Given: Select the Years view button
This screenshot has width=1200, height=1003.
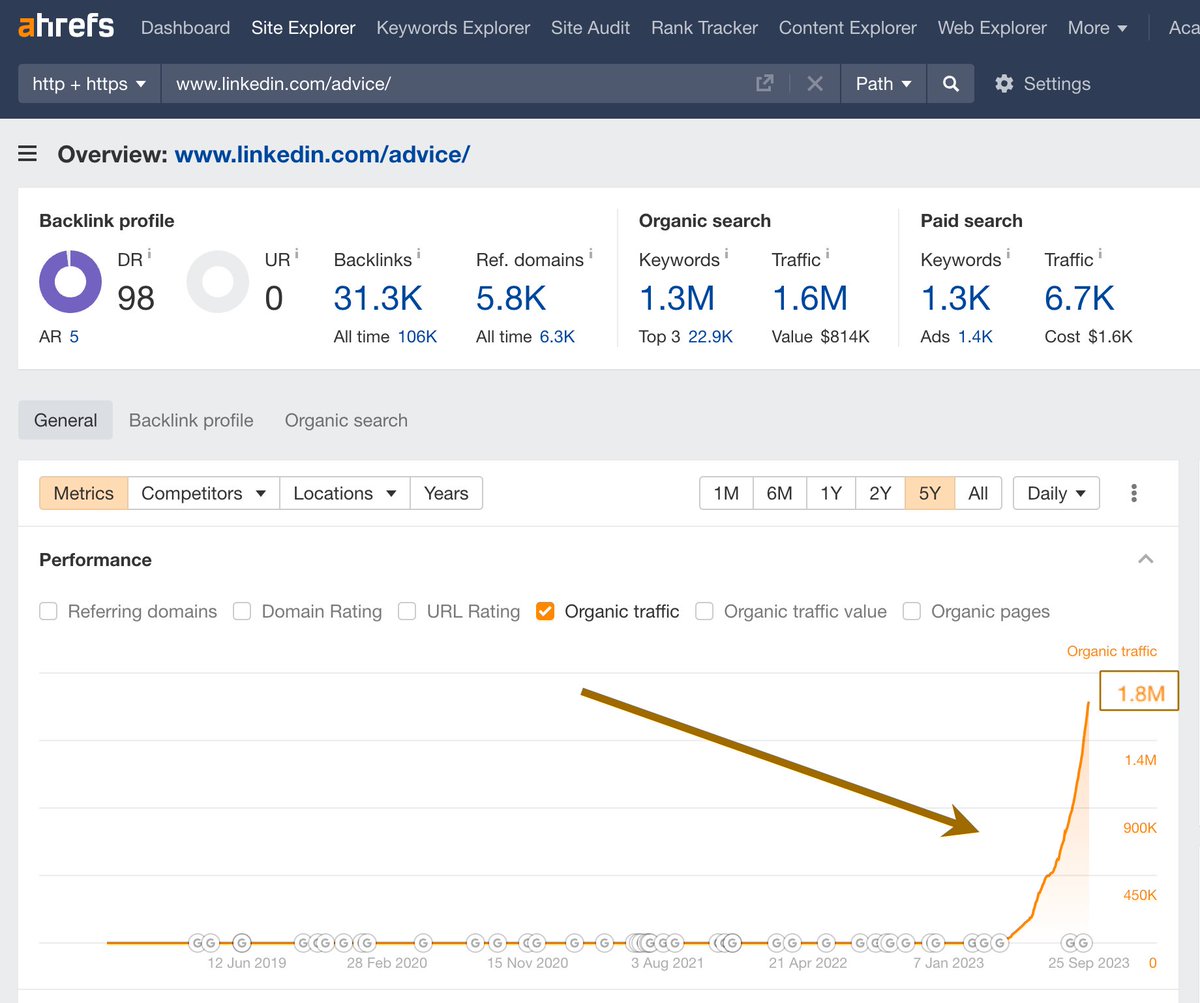Looking at the screenshot, I should tap(446, 493).
